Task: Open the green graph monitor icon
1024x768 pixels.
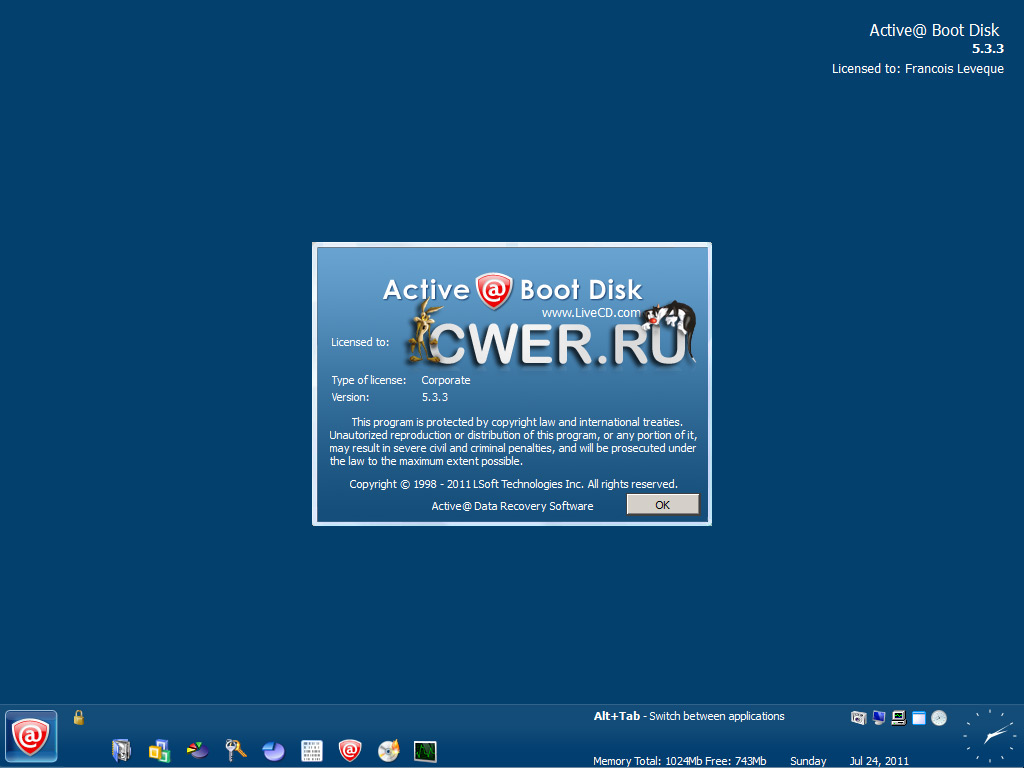Action: point(425,750)
